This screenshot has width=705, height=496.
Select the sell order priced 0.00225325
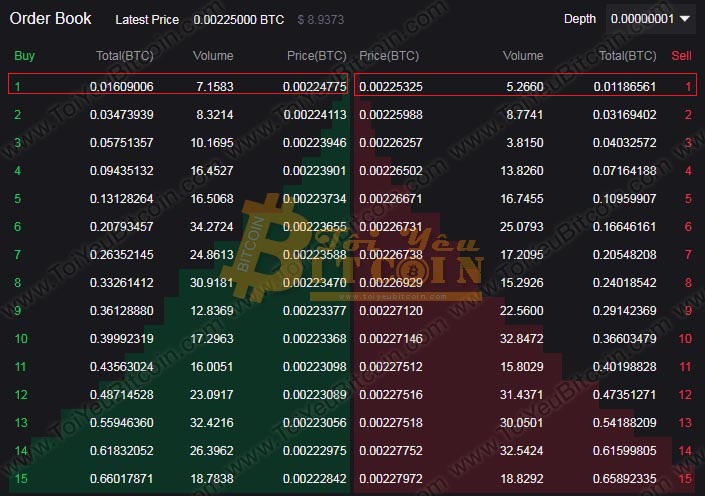tap(391, 87)
